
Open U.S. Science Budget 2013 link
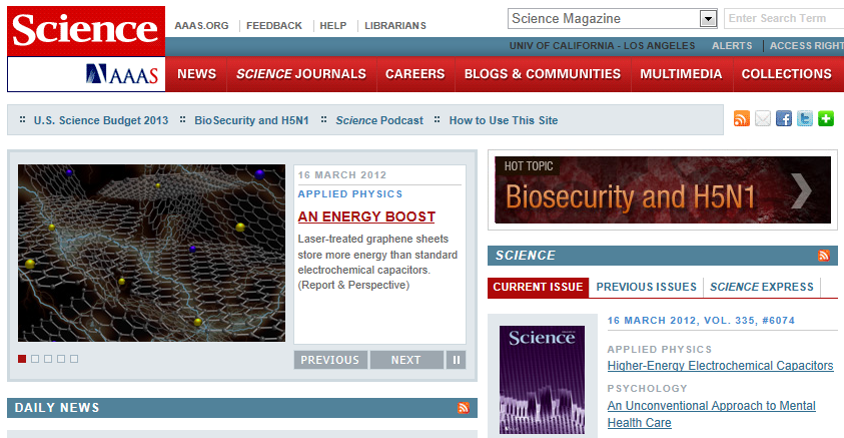pos(101,121)
